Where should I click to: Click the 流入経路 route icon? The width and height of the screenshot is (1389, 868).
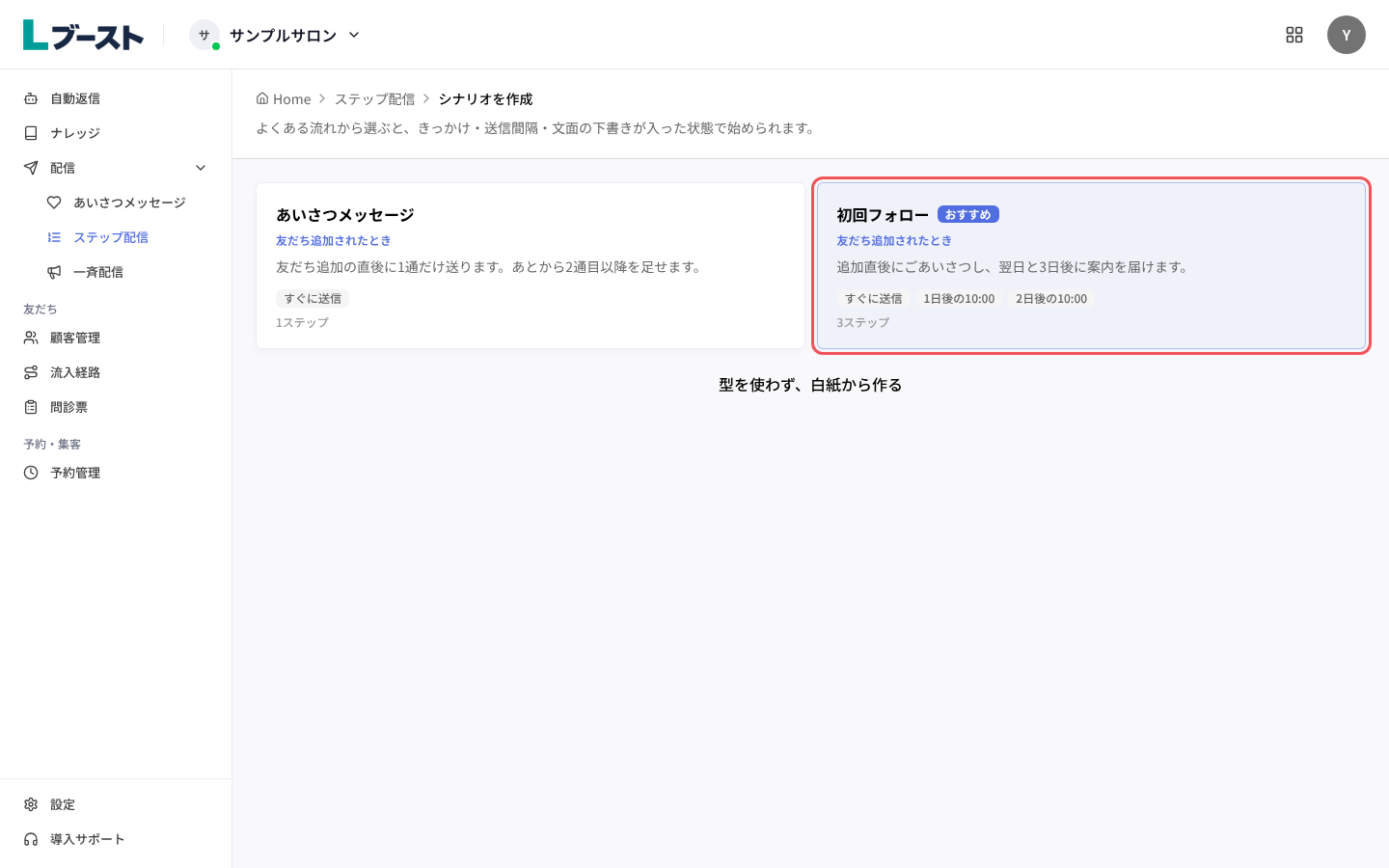pos(31,372)
